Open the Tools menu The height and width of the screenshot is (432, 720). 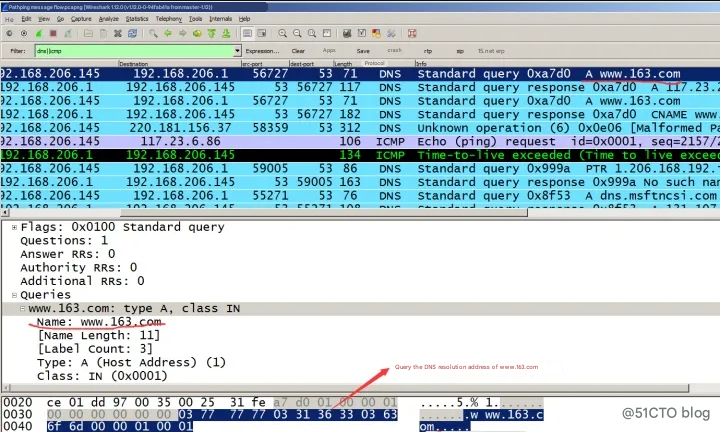pos(195,19)
